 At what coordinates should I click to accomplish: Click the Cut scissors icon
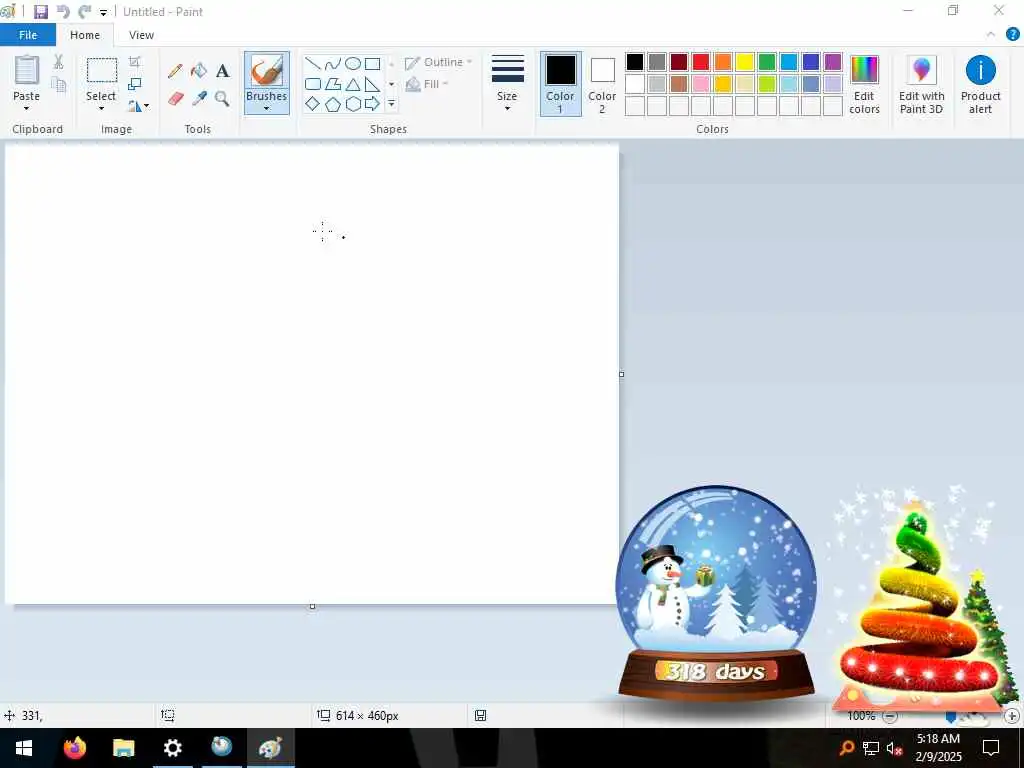[x=59, y=61]
